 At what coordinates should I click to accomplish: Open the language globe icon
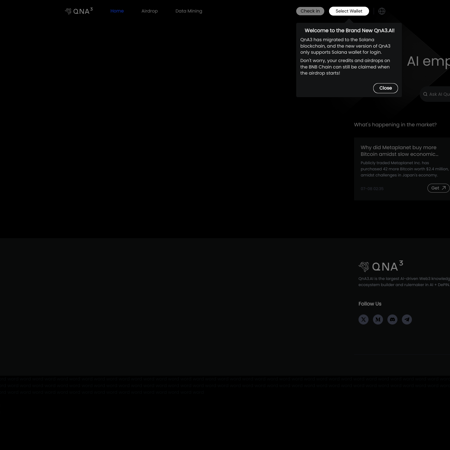(382, 11)
